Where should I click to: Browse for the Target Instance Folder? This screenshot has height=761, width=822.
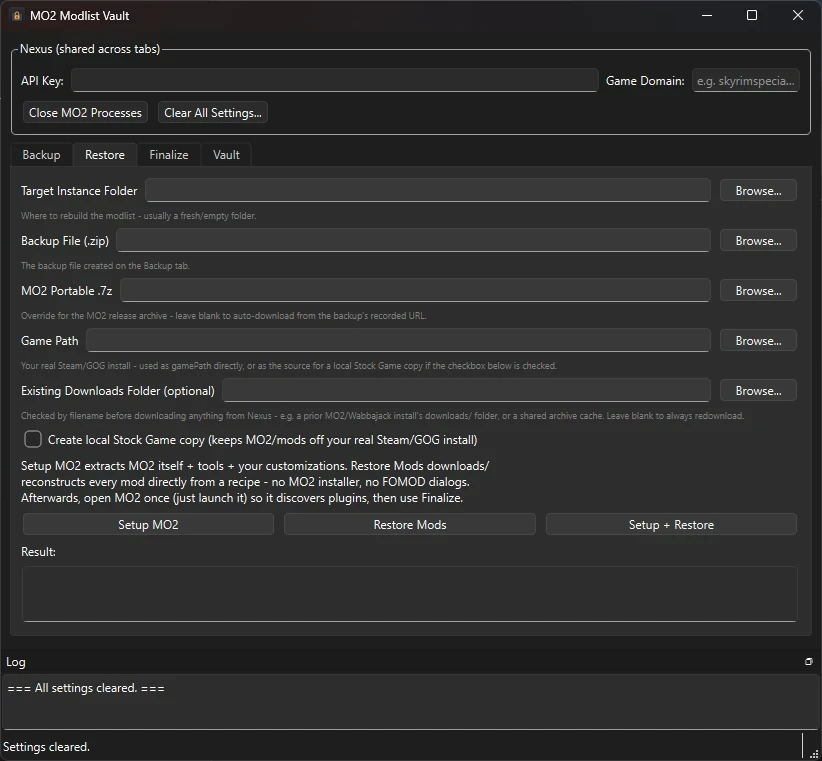(758, 190)
